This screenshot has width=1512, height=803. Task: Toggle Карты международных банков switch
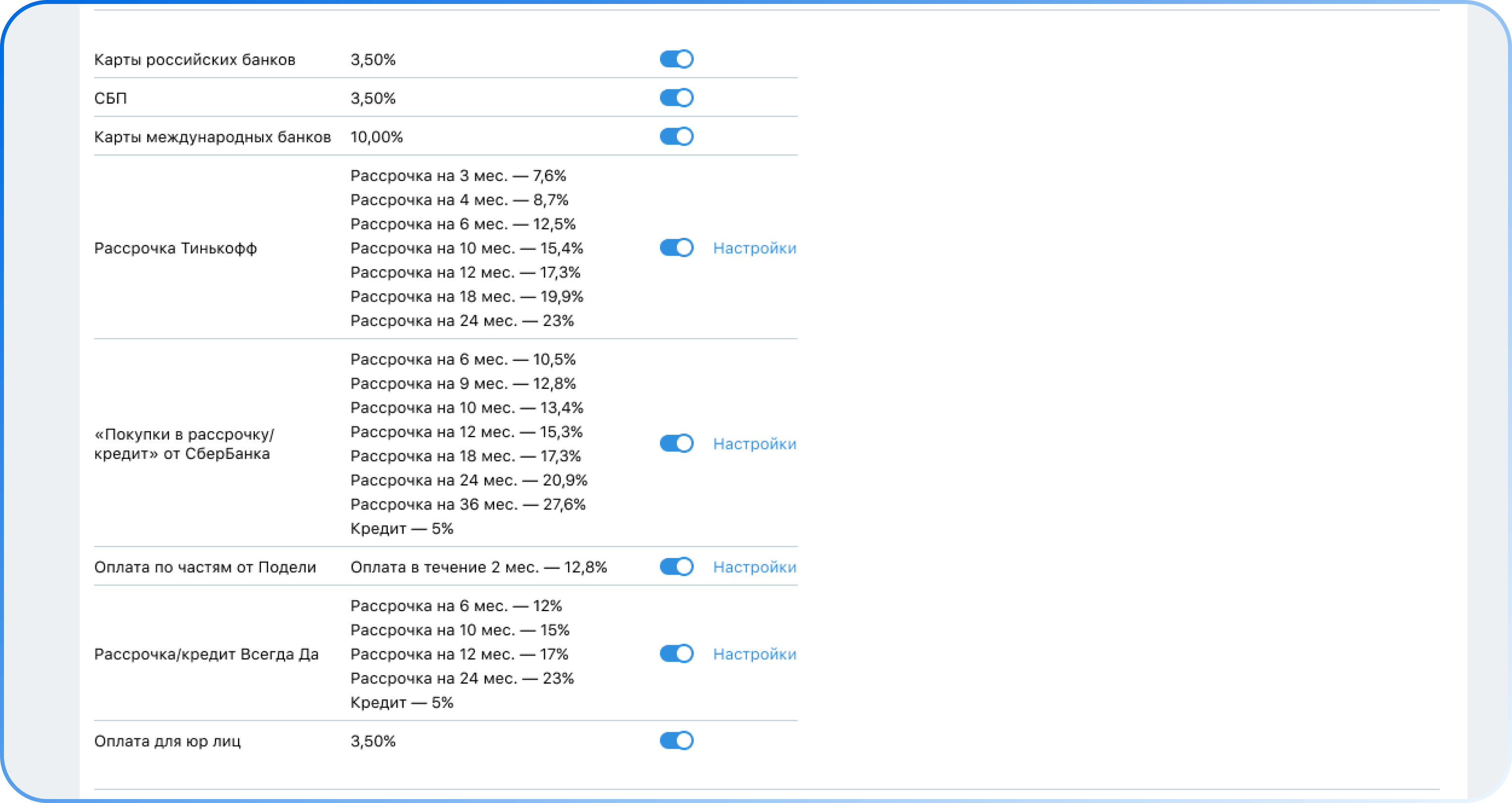[x=676, y=136]
